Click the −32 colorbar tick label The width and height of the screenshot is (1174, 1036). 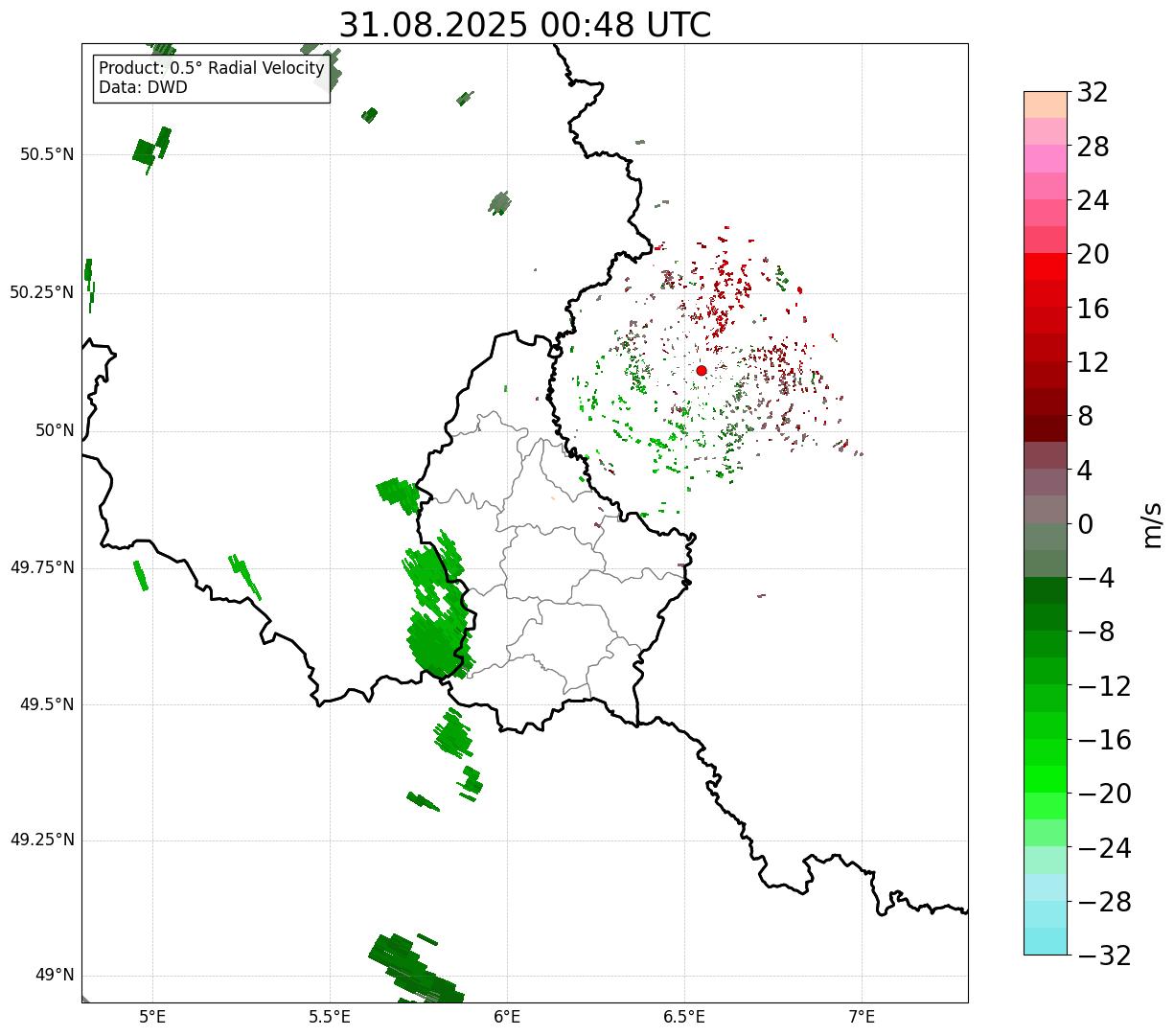[x=1104, y=955]
